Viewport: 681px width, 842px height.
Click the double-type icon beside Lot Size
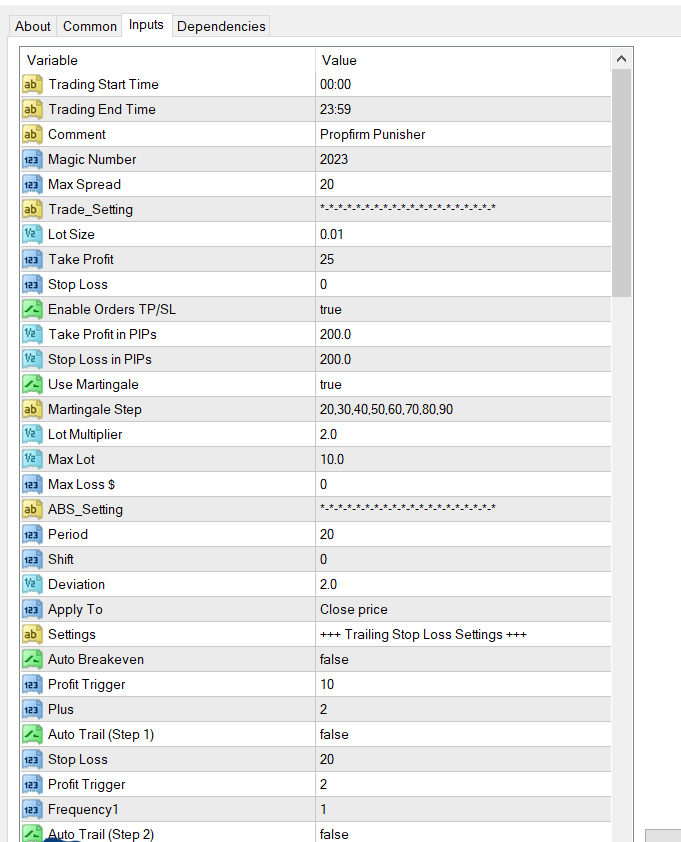[x=32, y=234]
